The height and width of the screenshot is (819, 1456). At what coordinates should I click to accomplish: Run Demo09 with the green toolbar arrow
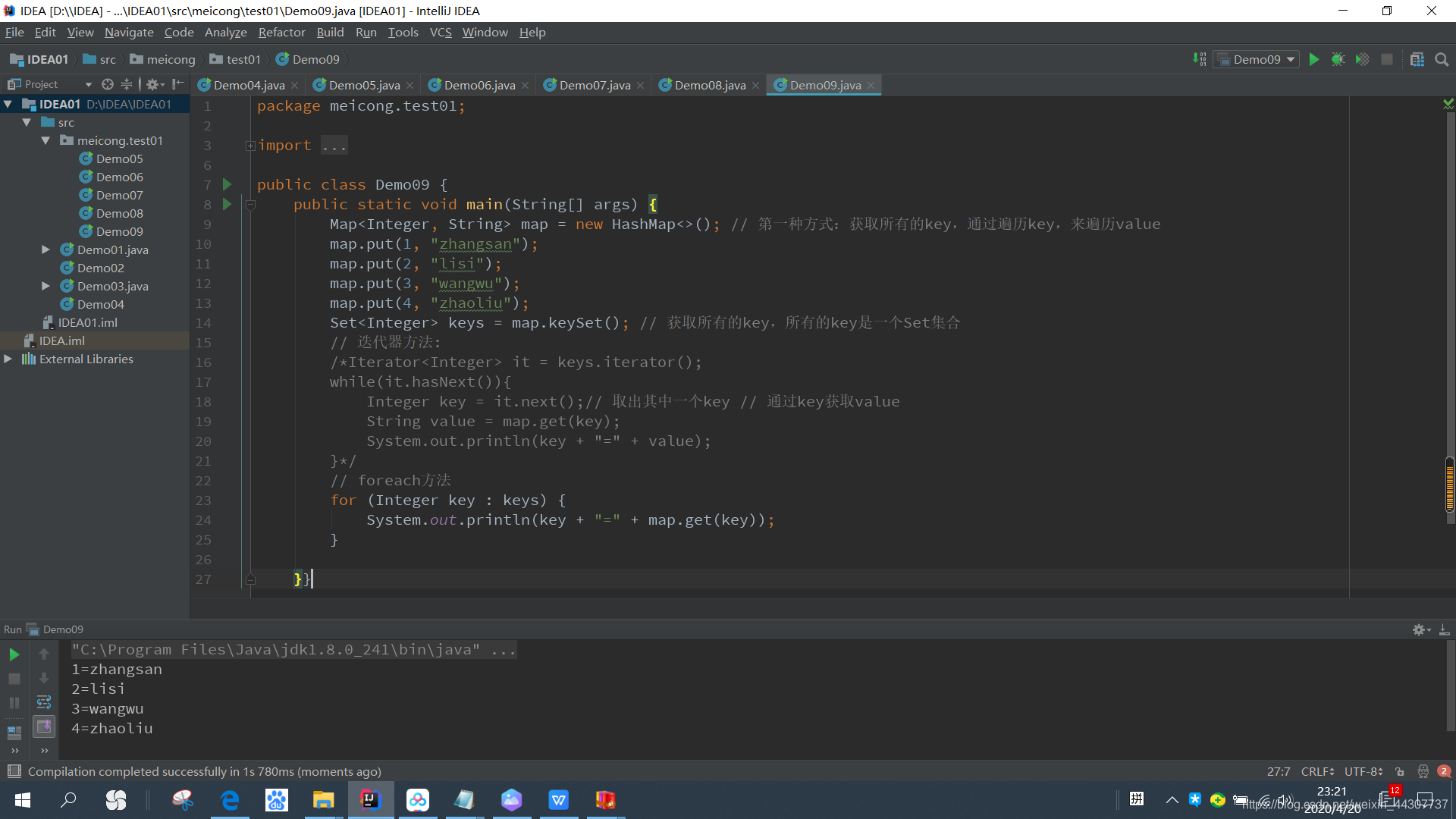coord(1314,59)
